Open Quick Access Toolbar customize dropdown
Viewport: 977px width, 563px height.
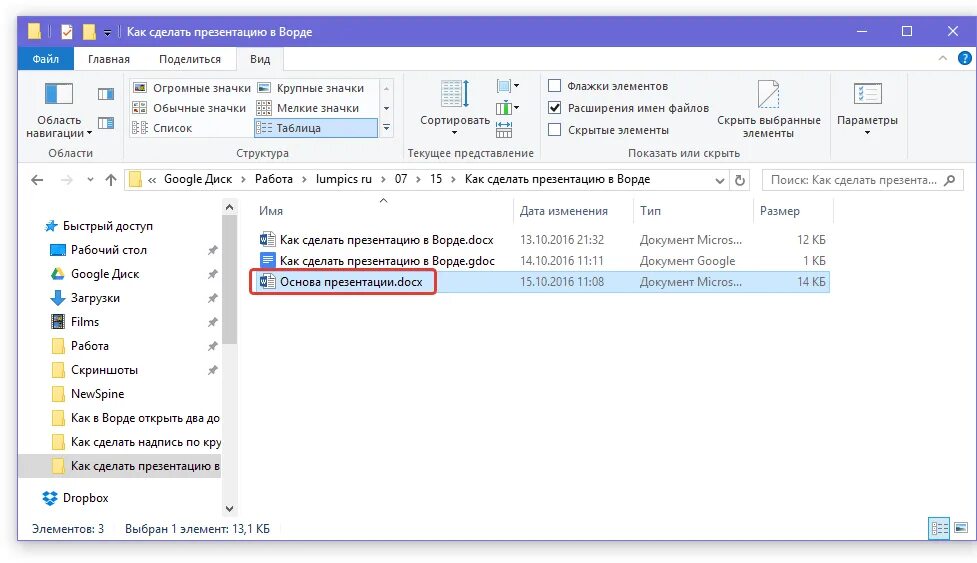click(x=107, y=32)
